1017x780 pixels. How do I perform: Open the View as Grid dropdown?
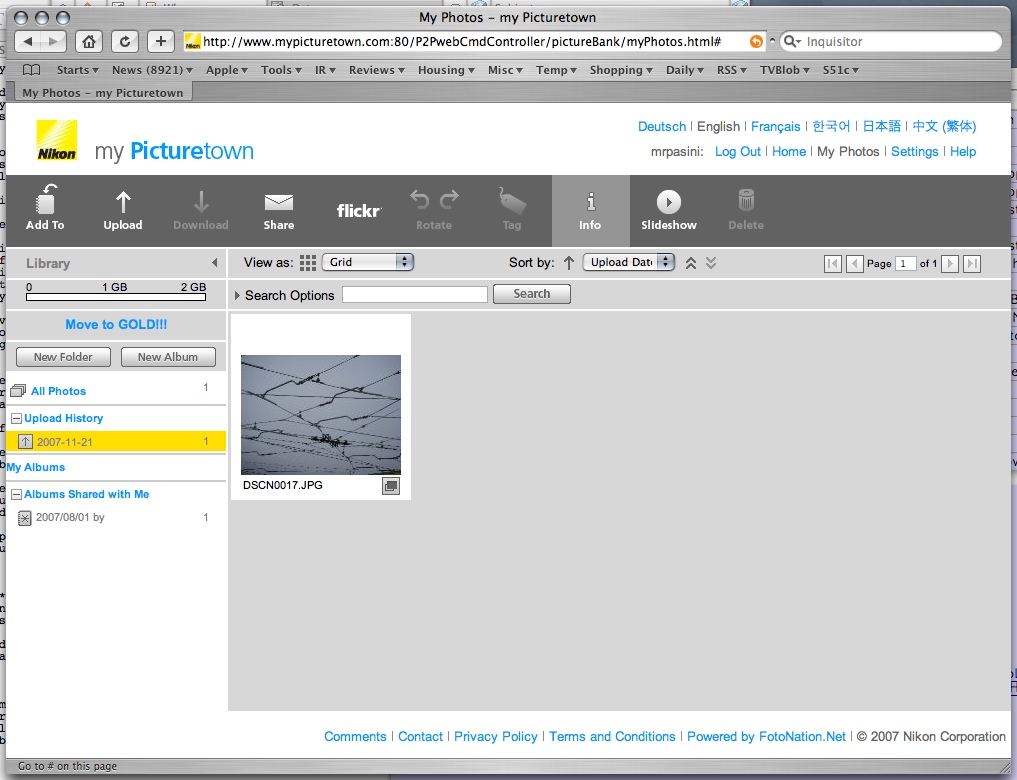[x=368, y=262]
